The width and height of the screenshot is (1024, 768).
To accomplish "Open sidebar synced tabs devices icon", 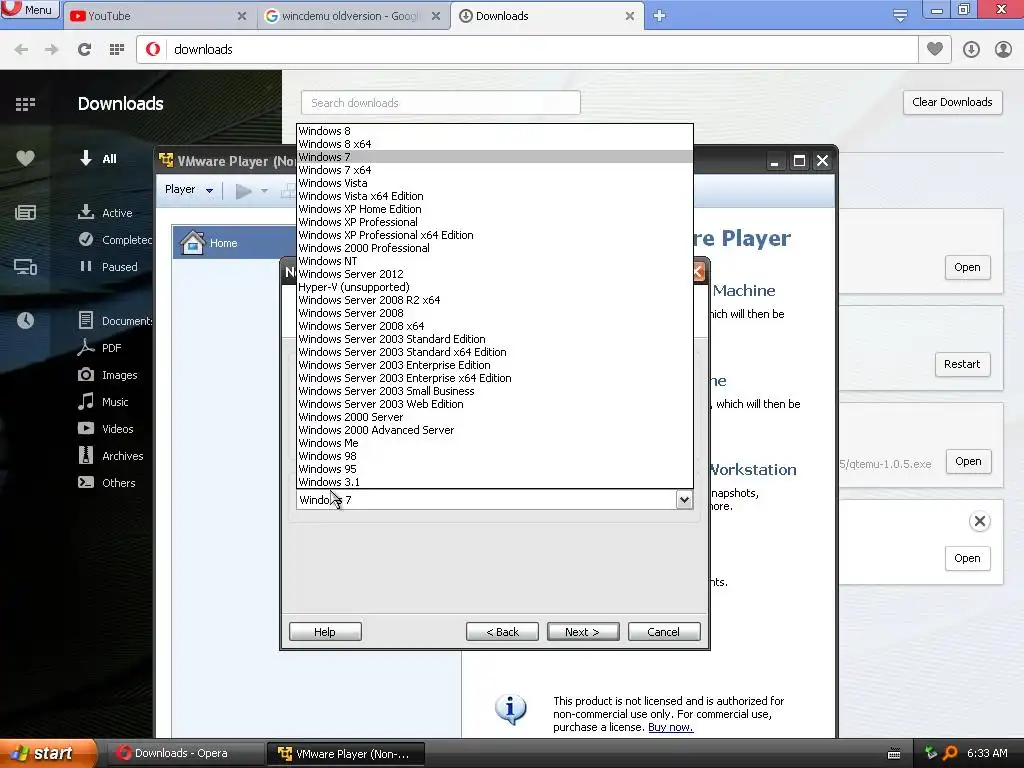I will pyautogui.click(x=25, y=266).
